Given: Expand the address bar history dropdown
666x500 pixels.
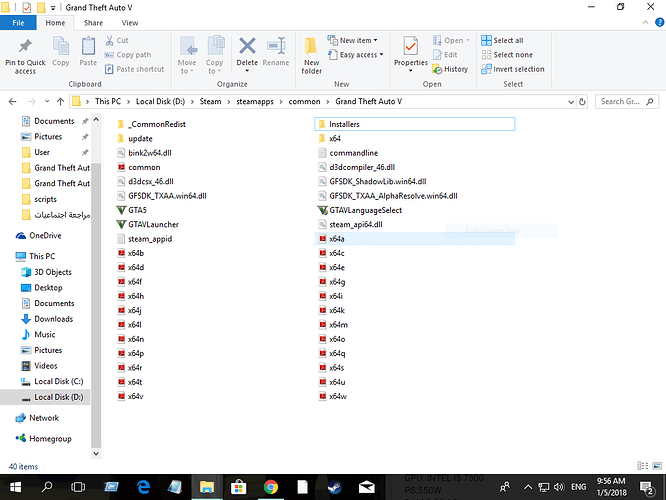Looking at the screenshot, I should [571, 102].
